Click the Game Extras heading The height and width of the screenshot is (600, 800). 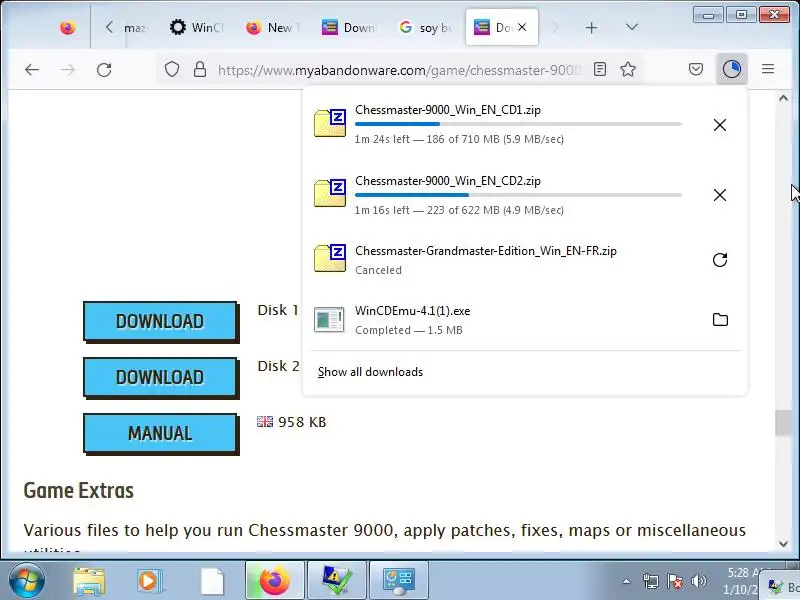pos(79,491)
